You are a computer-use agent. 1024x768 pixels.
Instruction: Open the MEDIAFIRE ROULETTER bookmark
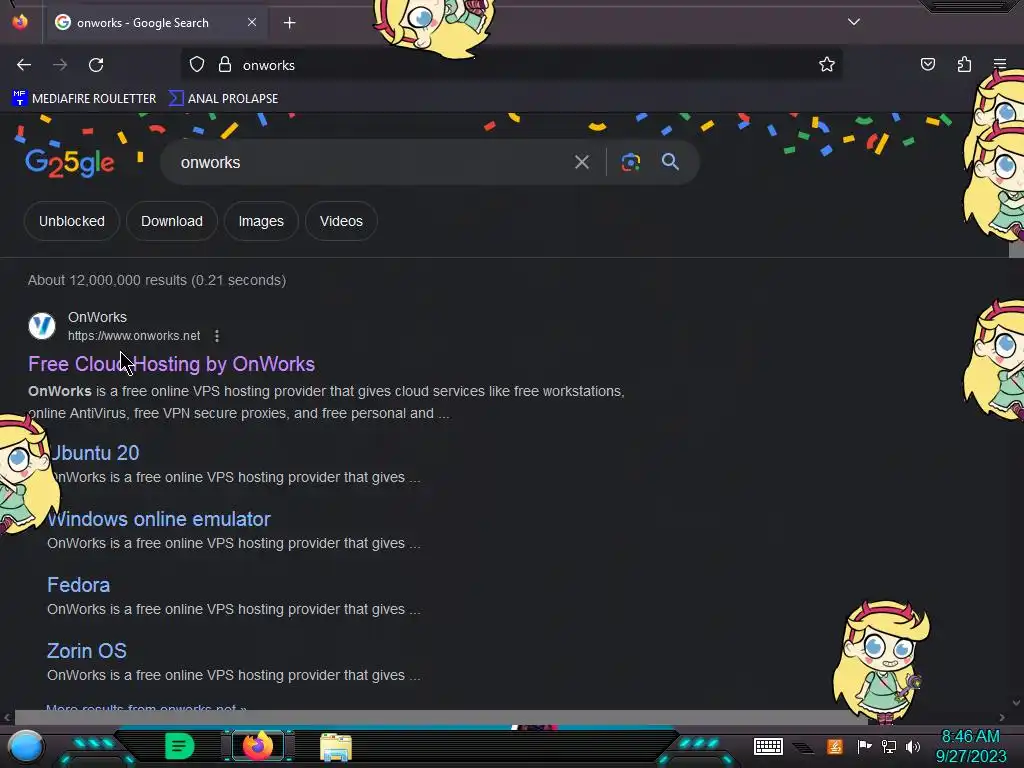coord(84,99)
